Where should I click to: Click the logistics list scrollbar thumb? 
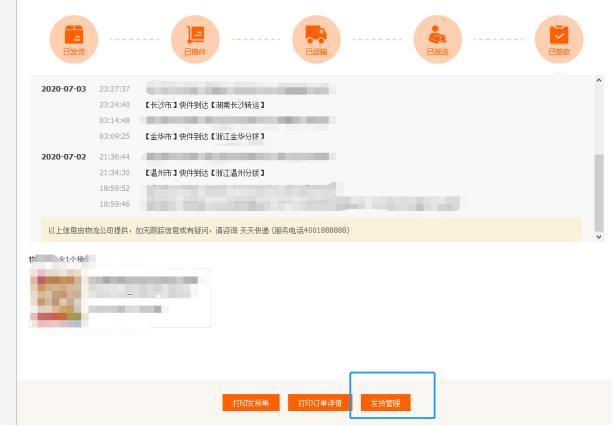click(599, 193)
